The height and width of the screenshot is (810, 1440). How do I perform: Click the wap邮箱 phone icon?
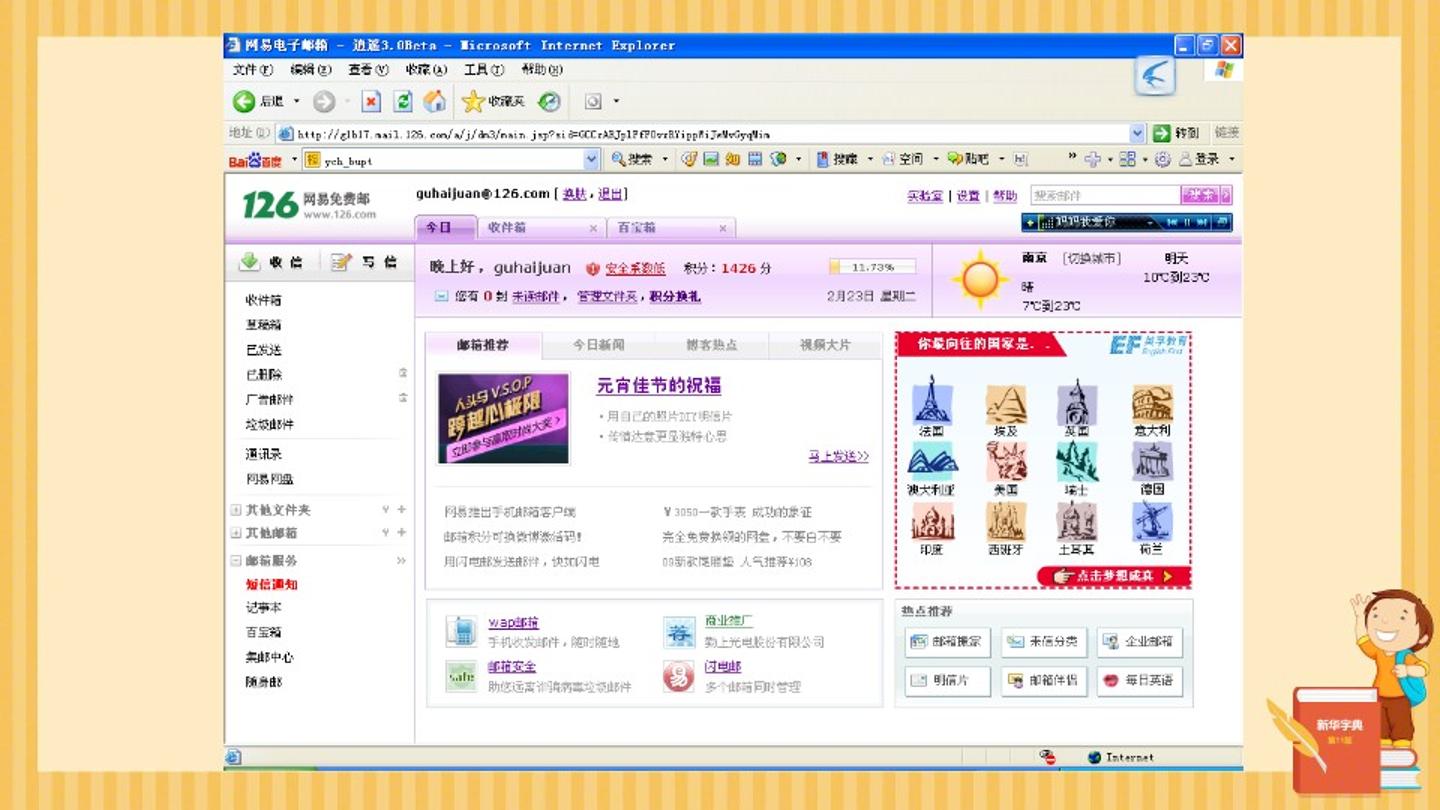[x=461, y=631]
